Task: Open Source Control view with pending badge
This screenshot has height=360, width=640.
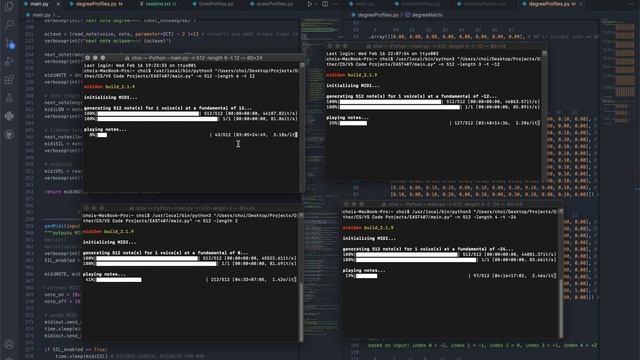Action: coord(9,43)
